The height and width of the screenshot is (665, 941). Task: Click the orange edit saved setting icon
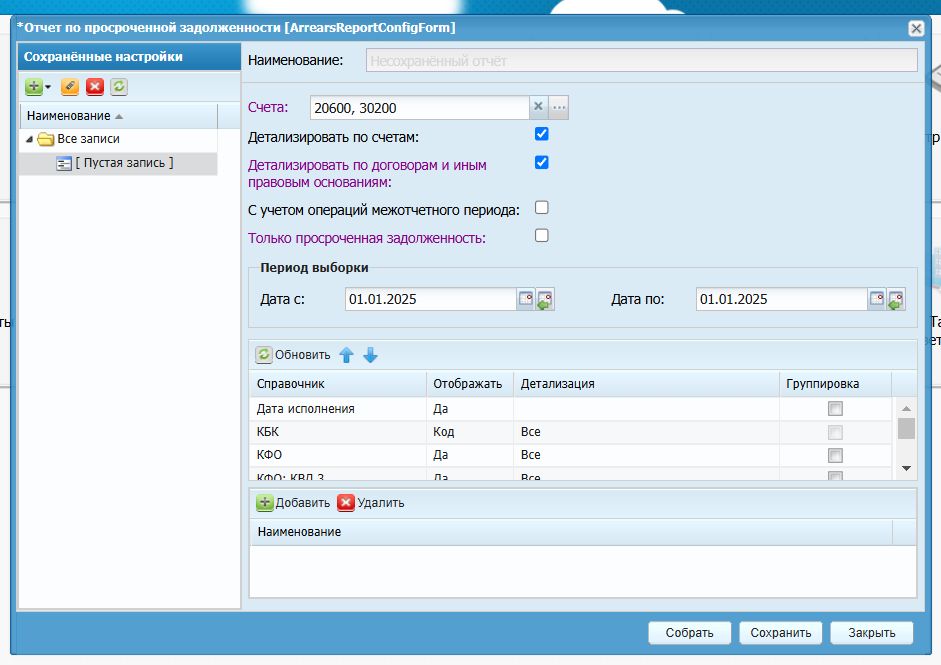[70, 86]
